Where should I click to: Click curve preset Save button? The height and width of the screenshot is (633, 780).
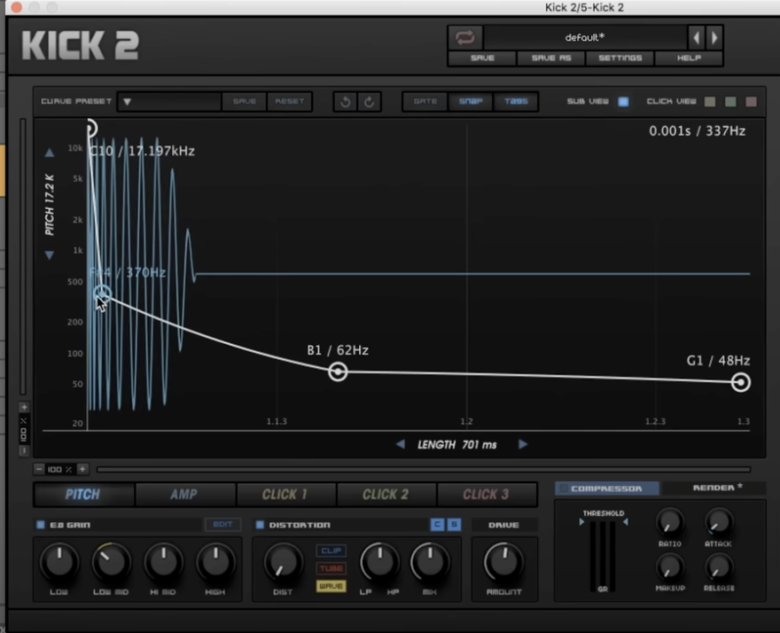point(244,102)
